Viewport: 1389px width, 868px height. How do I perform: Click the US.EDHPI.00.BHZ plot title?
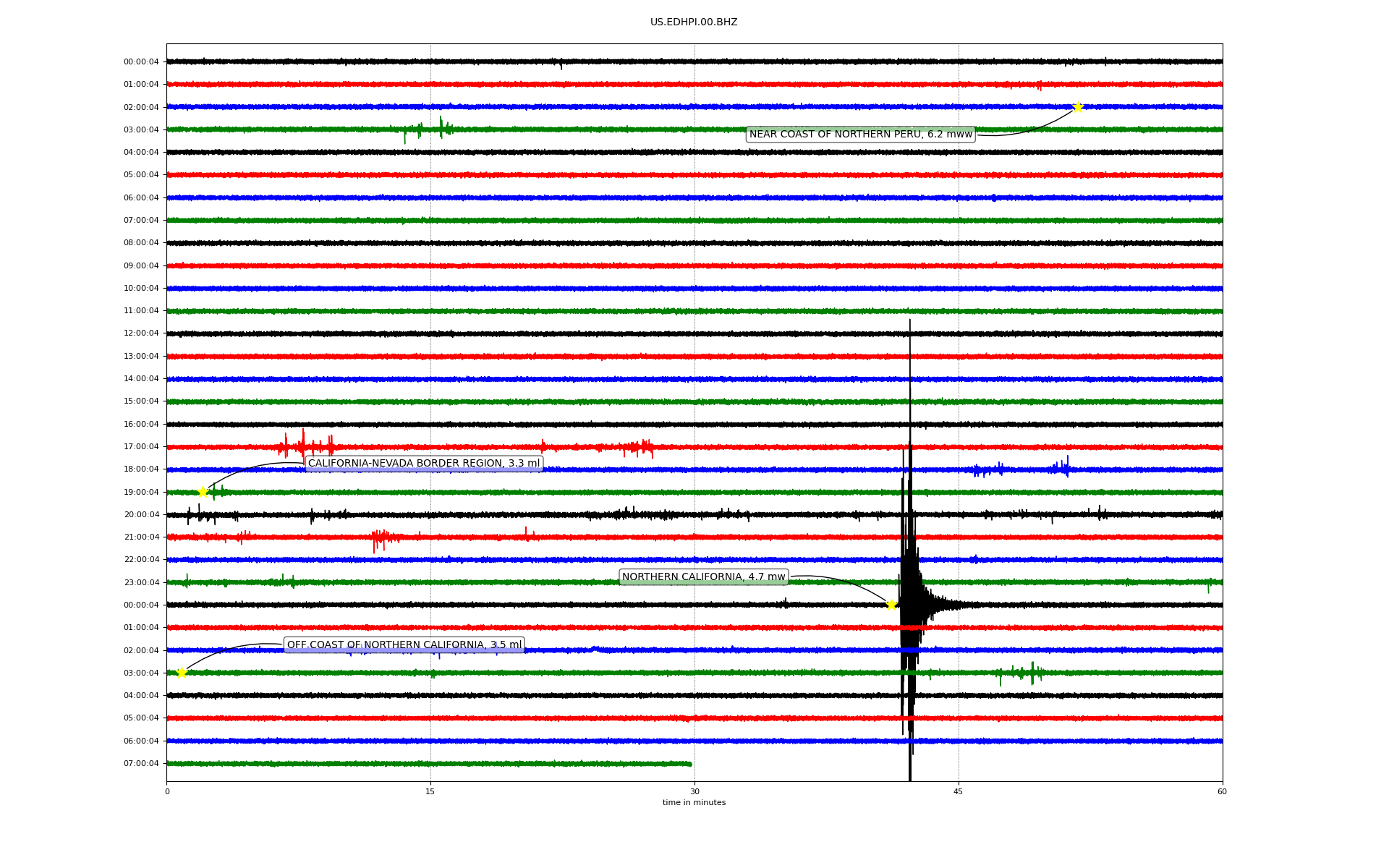coord(694,22)
